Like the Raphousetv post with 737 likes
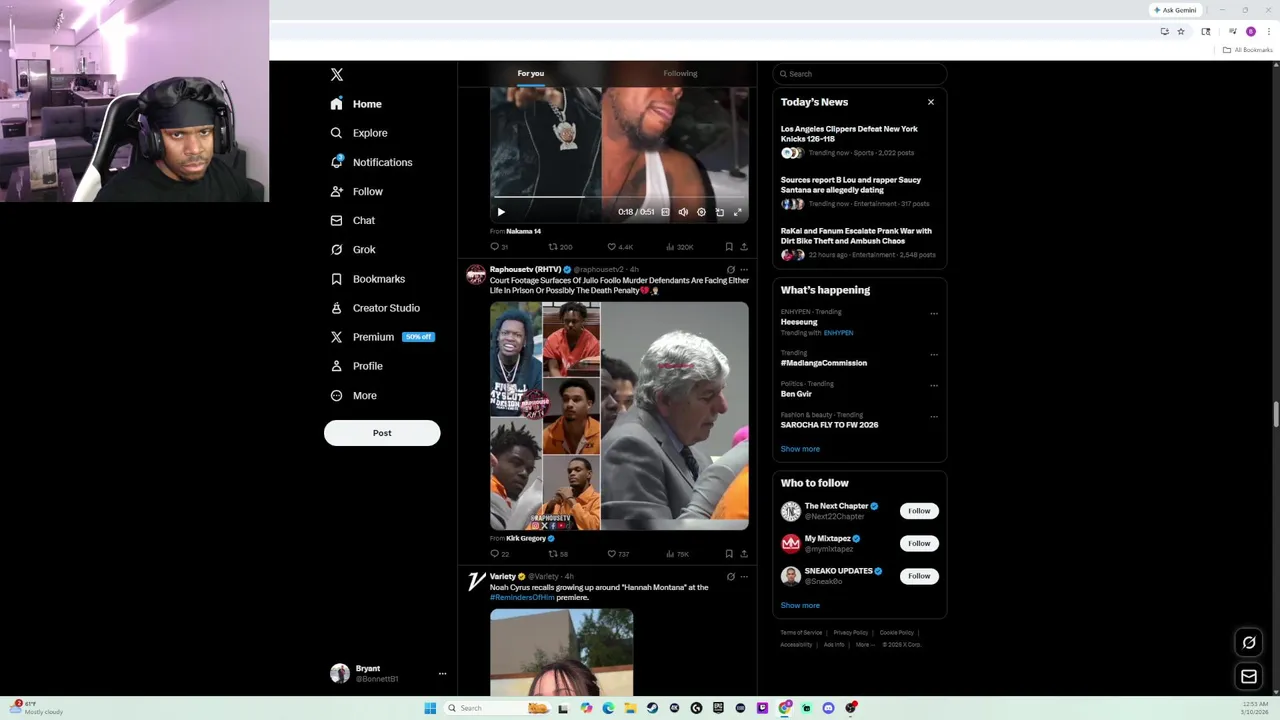The width and height of the screenshot is (1280, 720). (x=618, y=554)
